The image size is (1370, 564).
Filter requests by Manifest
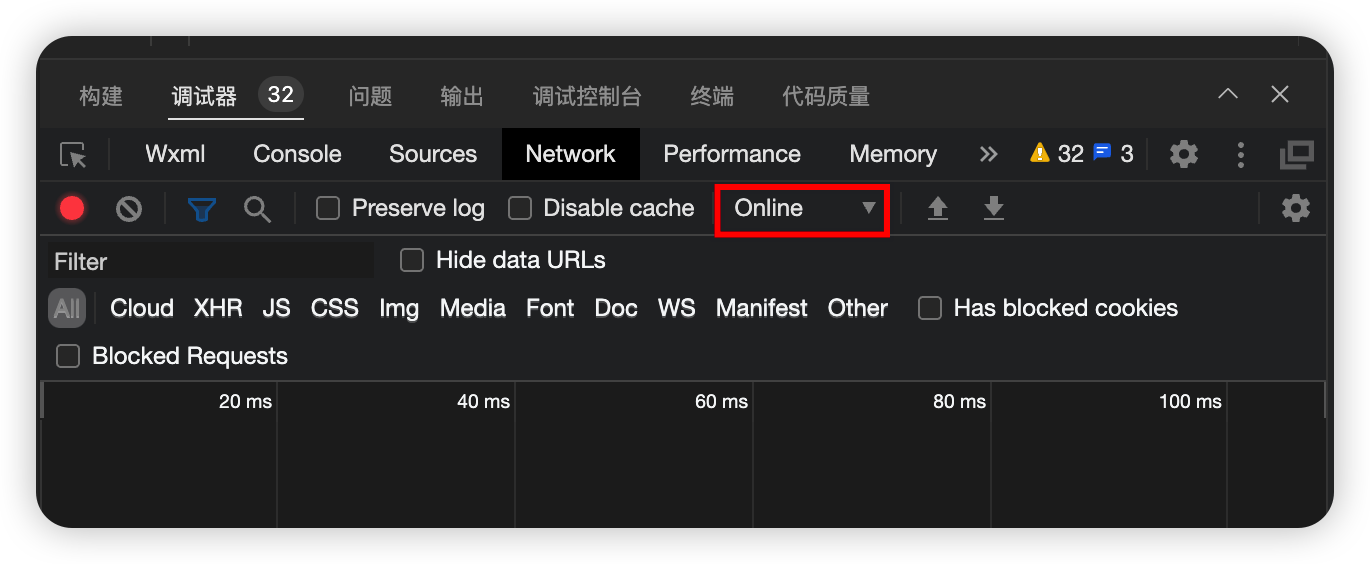pyautogui.click(x=761, y=308)
